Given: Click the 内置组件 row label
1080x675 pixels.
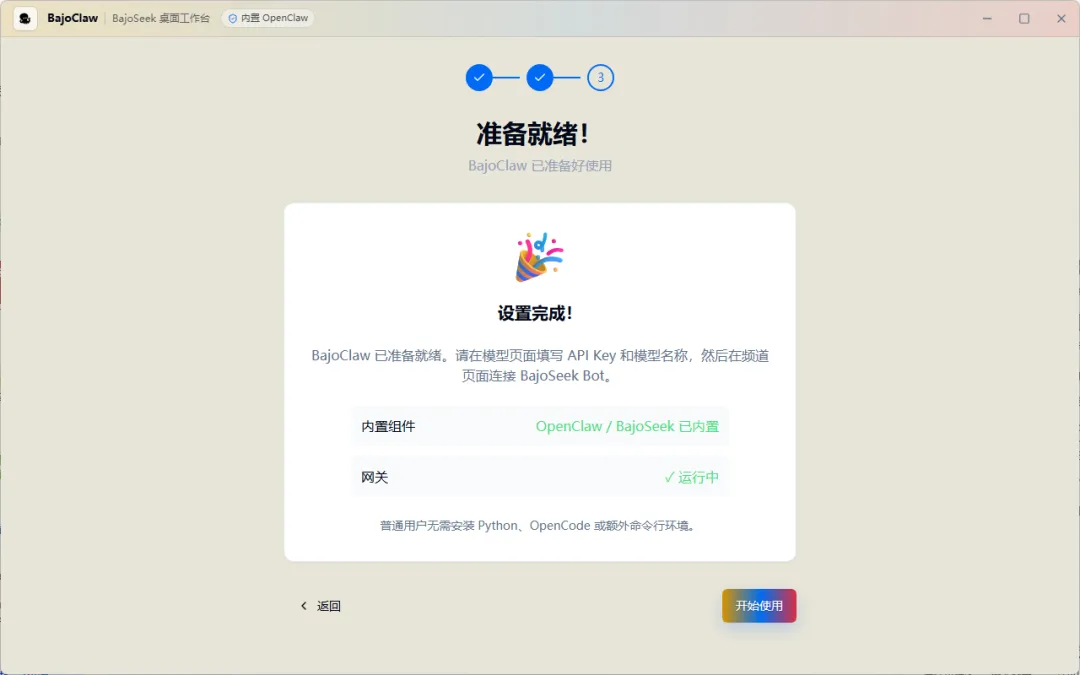Looking at the screenshot, I should (388, 426).
